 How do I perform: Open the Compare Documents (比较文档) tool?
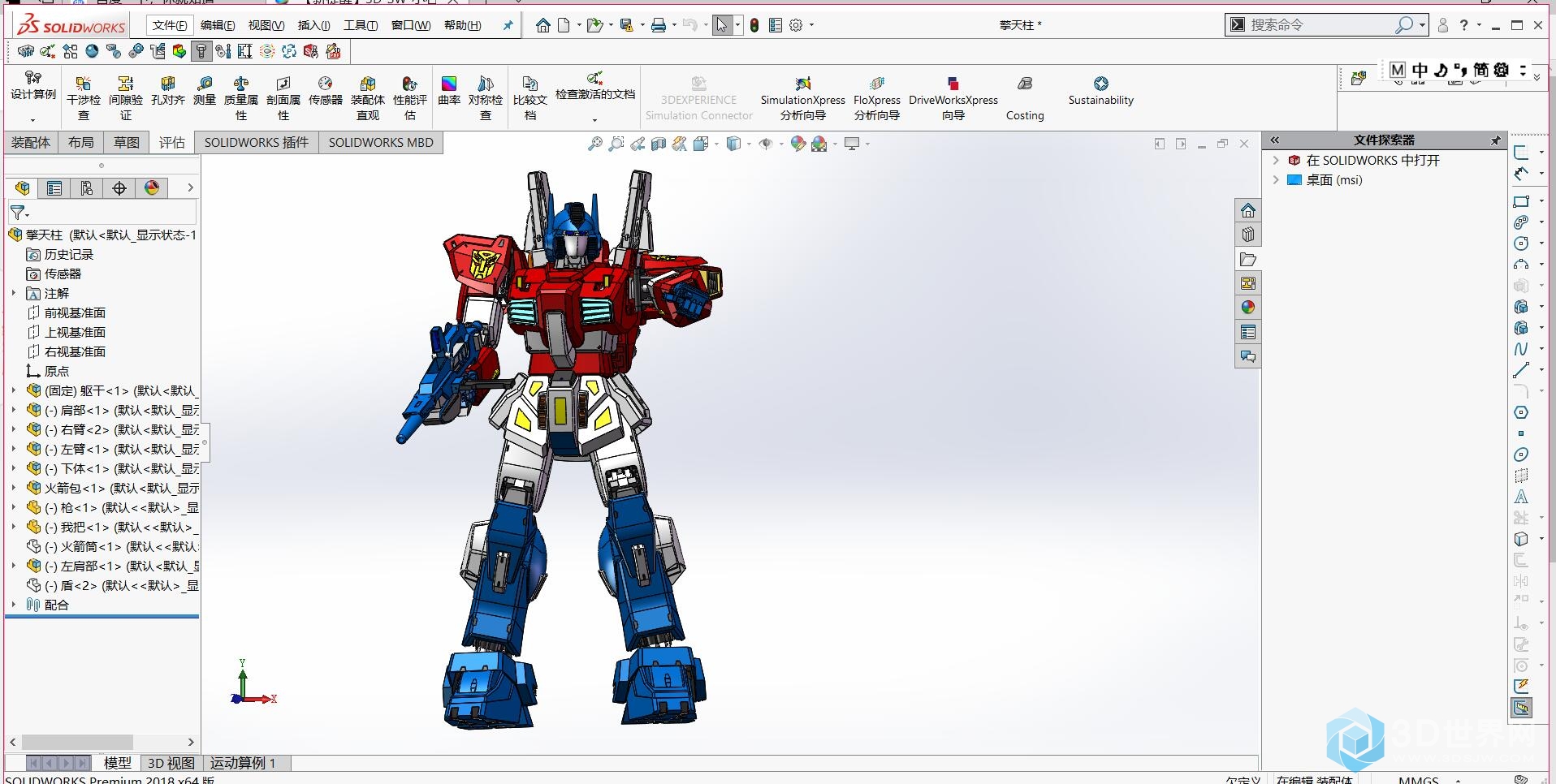pyautogui.click(x=530, y=97)
